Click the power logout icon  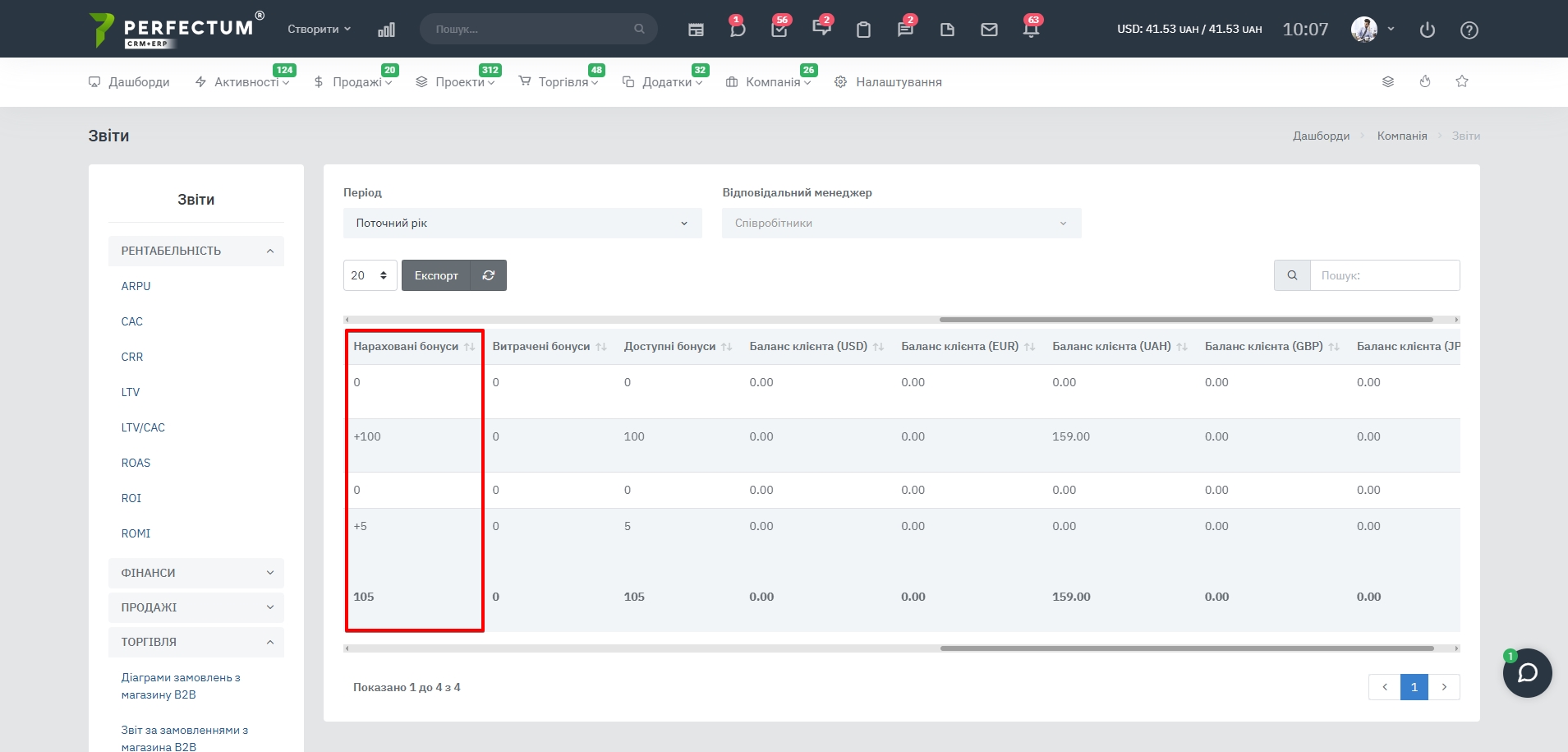[x=1428, y=30]
